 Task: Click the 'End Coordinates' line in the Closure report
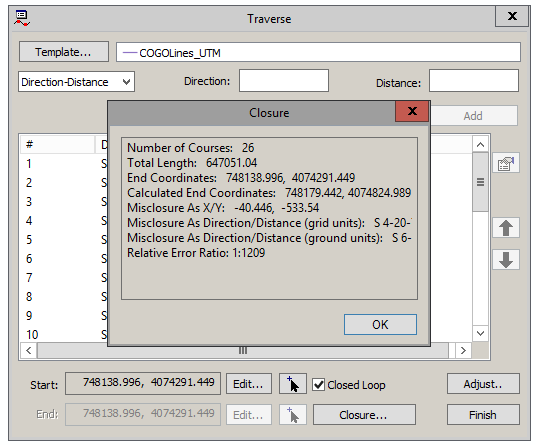[241, 178]
